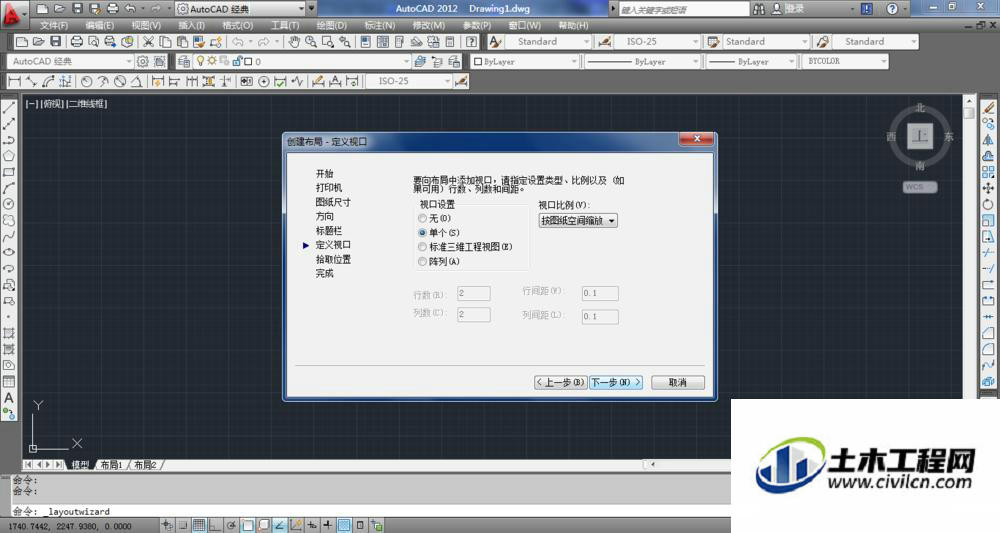Click the Linear dimension tool
This screenshot has width=1000, height=533.
coord(14,81)
